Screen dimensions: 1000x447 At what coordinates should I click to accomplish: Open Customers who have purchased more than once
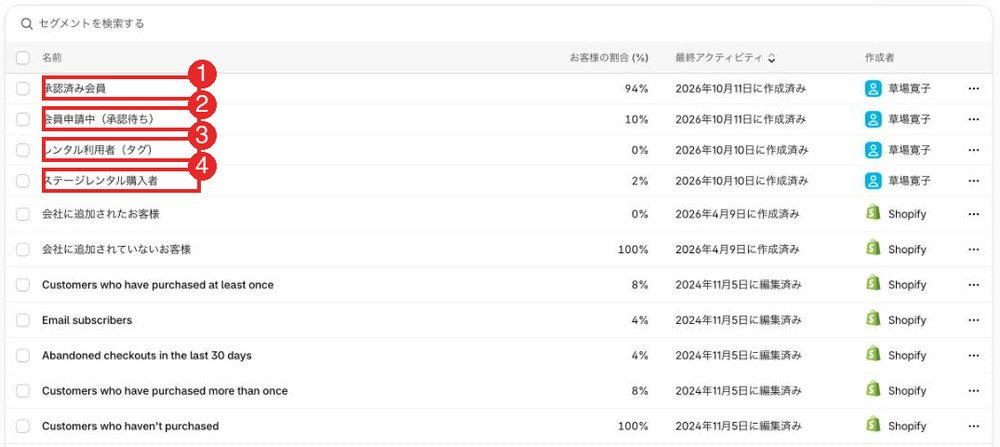click(165, 391)
